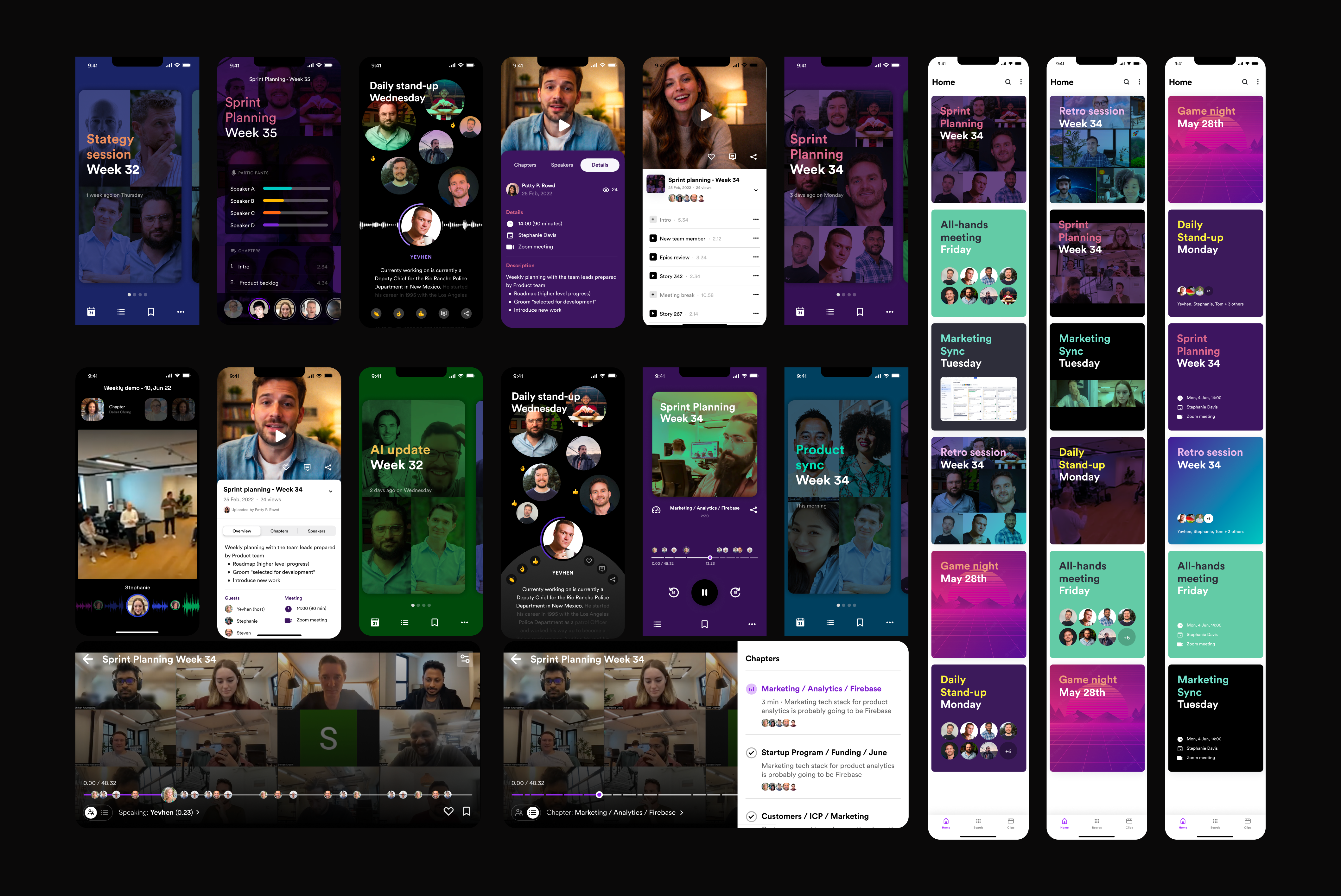Select the Overview tab

[242, 531]
